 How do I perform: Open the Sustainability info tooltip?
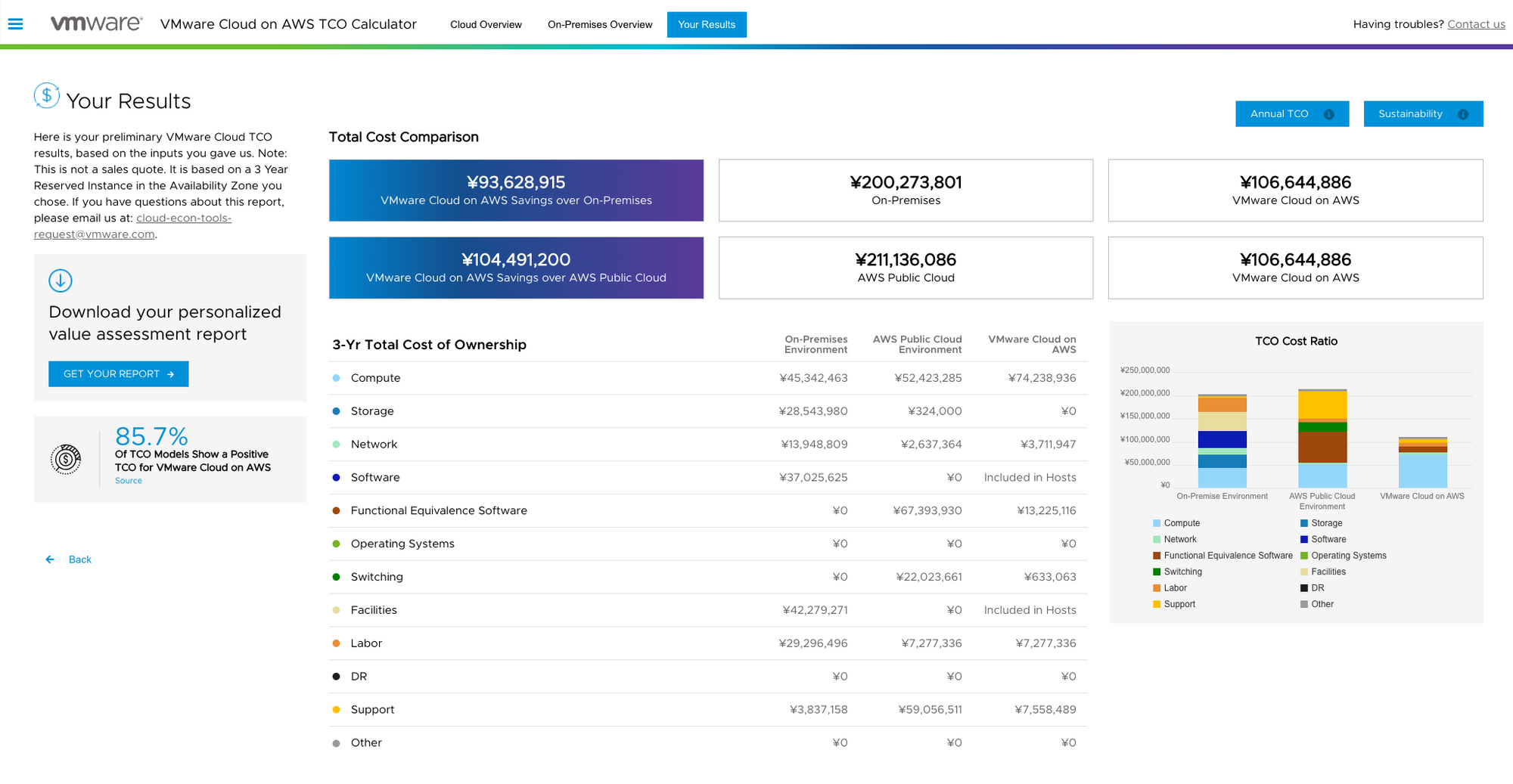point(1462,114)
